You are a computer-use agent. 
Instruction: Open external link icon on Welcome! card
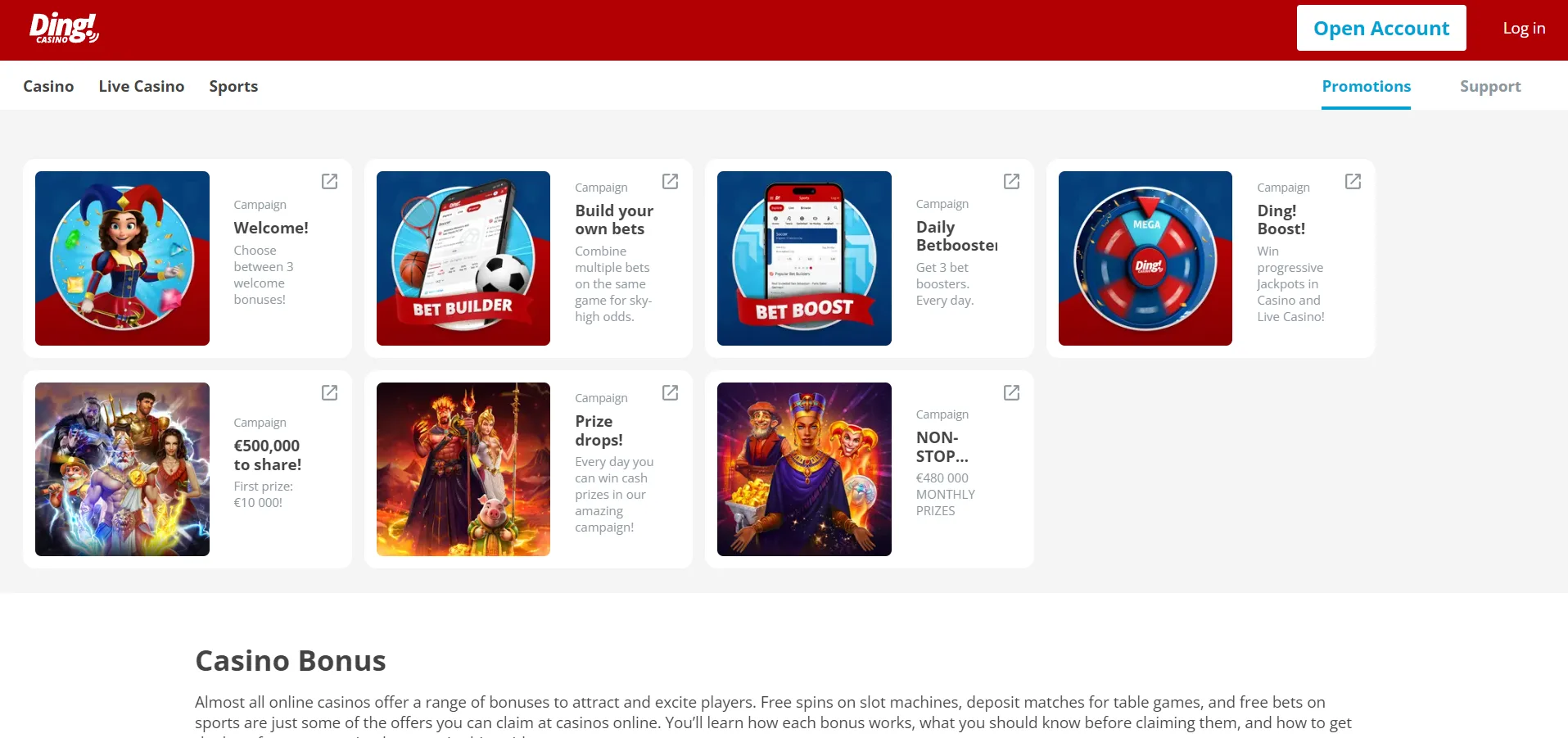coord(329,181)
